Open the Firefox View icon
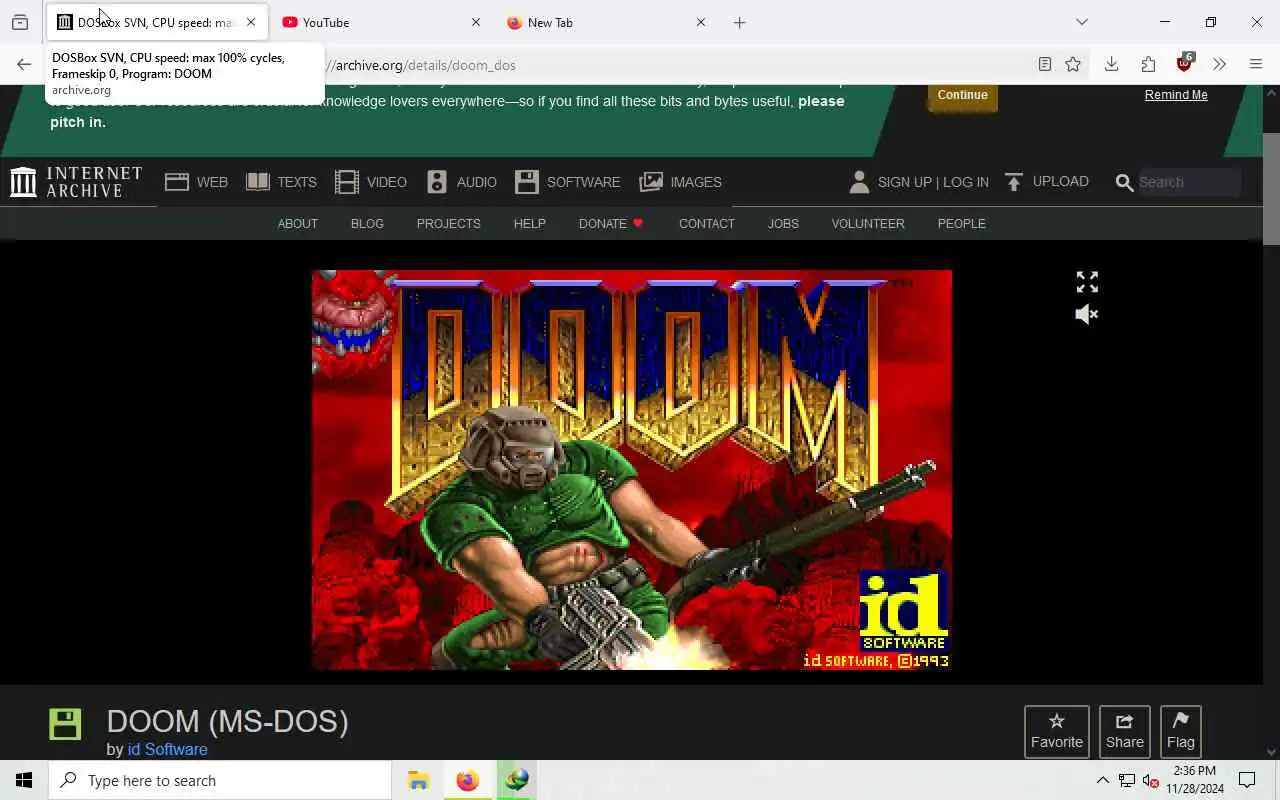Viewport: 1280px width, 800px height. point(20,22)
